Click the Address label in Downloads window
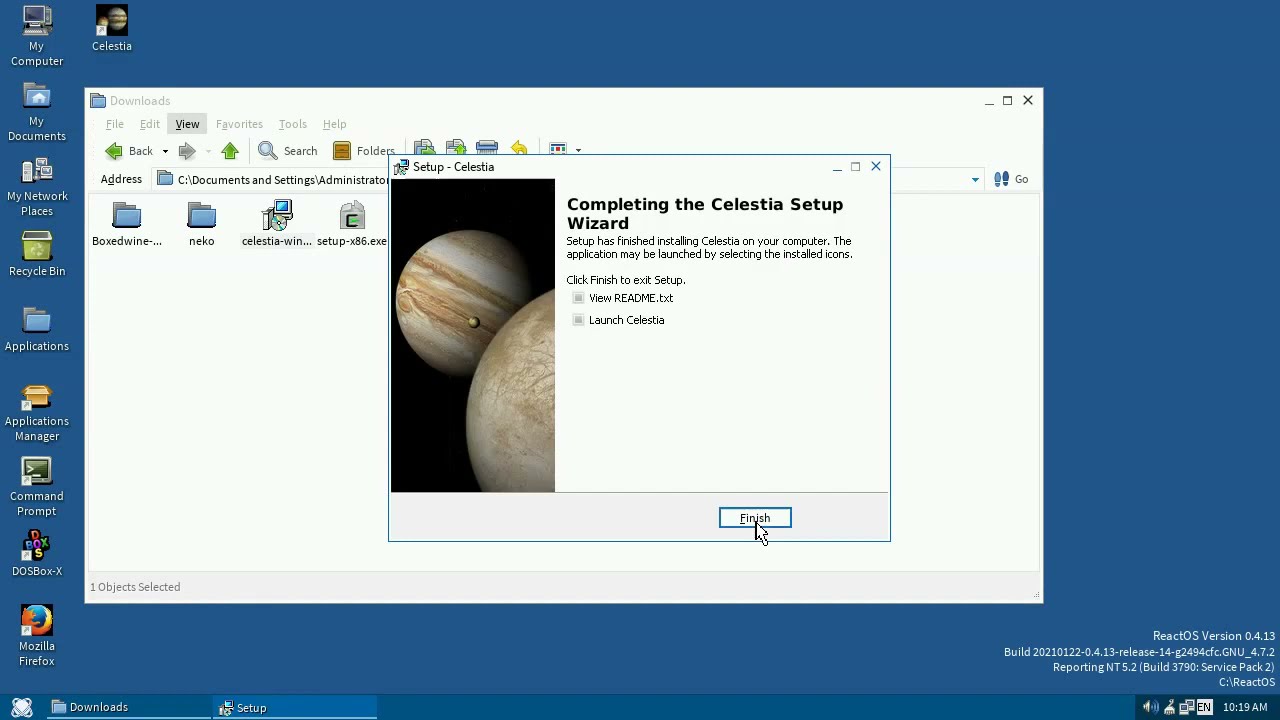 (121, 179)
